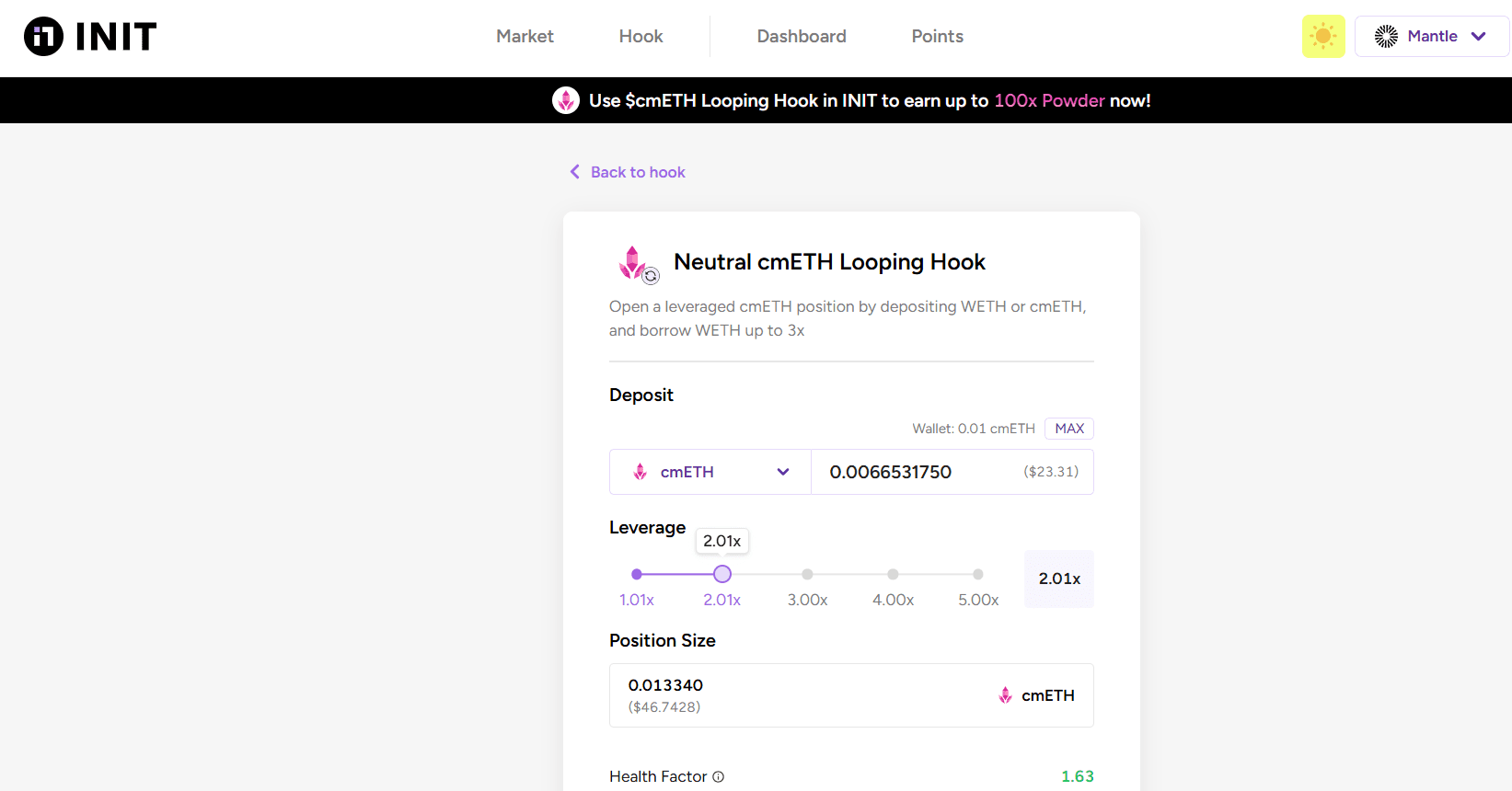The image size is (1512, 791).
Task: Open the Mantle network dropdown
Action: 1431,37
